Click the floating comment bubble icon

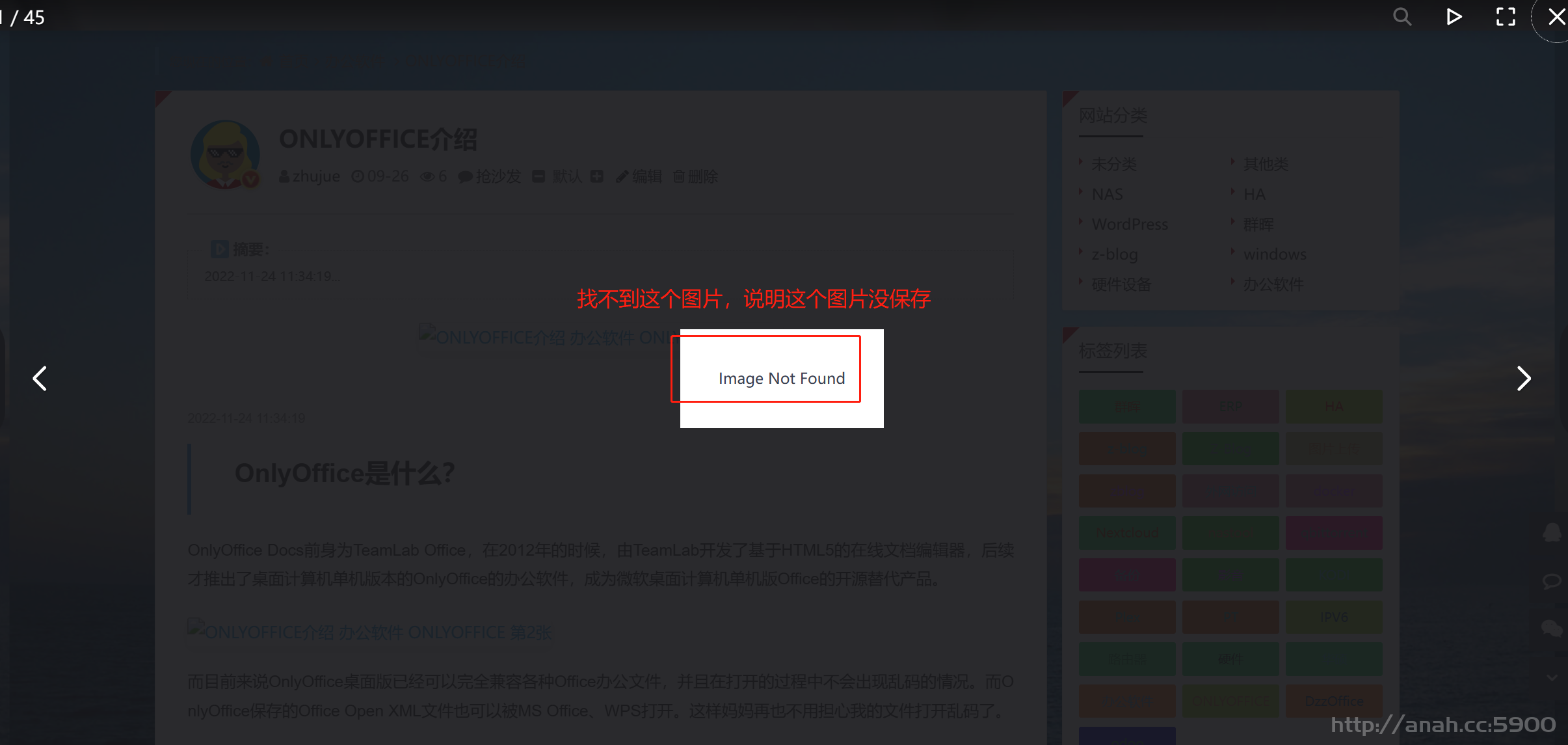pyautogui.click(x=1552, y=581)
